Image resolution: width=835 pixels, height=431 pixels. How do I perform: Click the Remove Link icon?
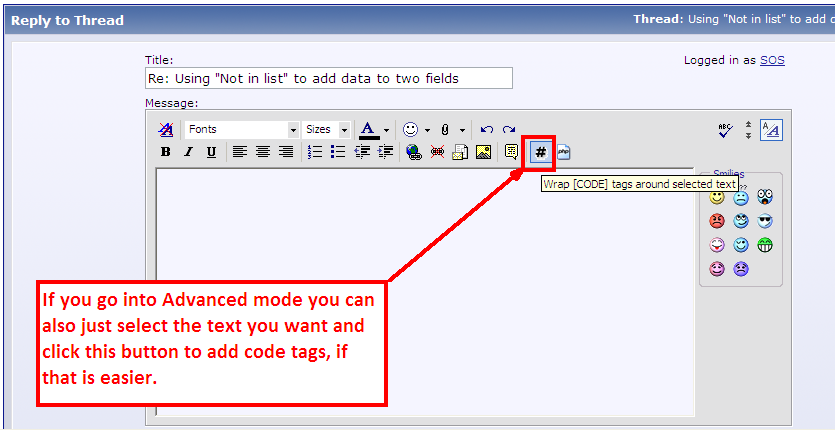click(x=437, y=153)
